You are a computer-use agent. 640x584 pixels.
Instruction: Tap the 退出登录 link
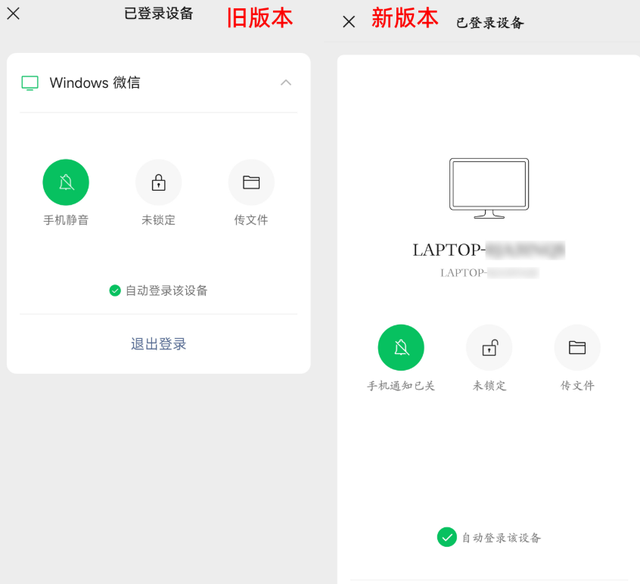(158, 344)
